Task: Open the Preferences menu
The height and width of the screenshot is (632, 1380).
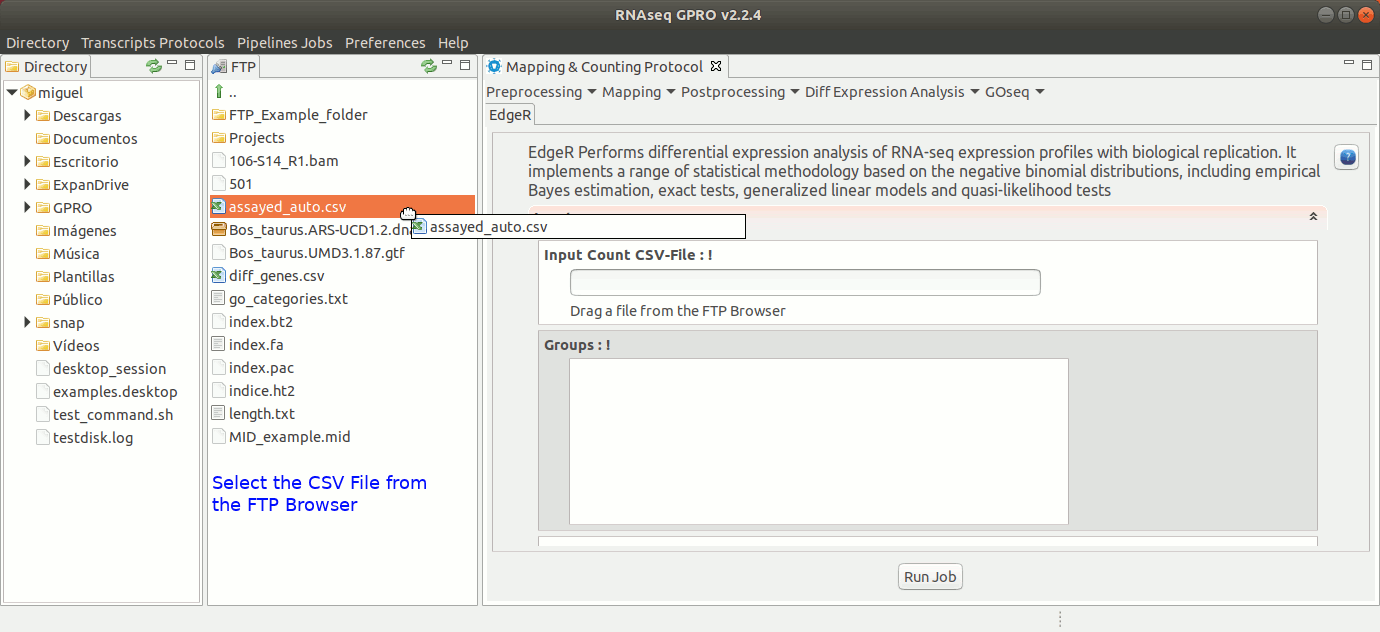Action: (385, 43)
